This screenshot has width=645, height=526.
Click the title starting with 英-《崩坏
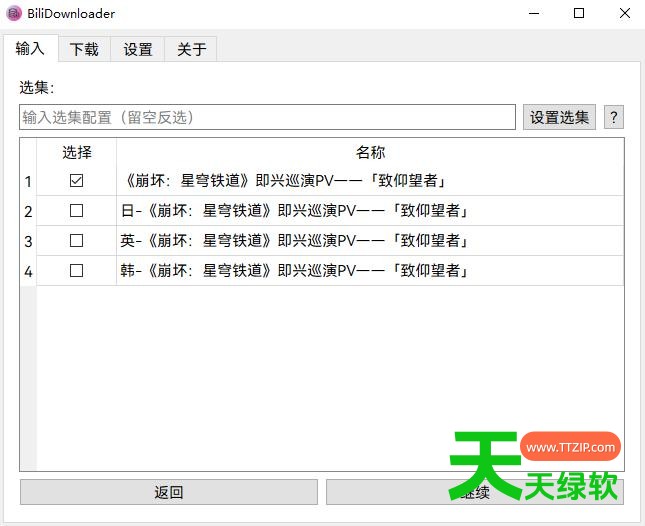point(295,241)
